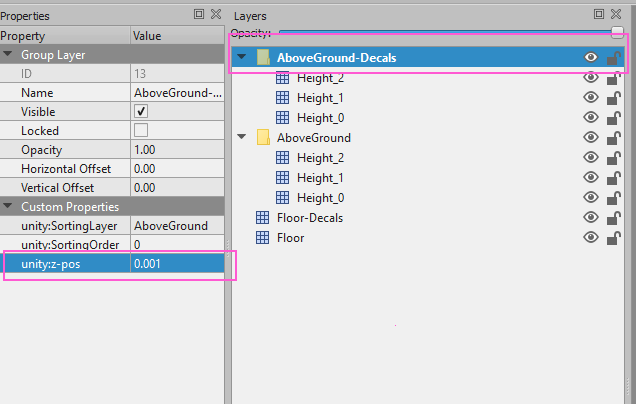The width and height of the screenshot is (636, 404).
Task: Click the Value column header
Action: pyautogui.click(x=178, y=36)
